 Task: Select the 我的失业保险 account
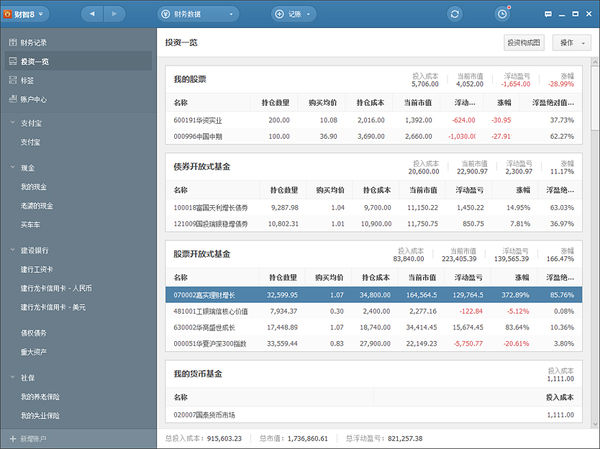40,416
